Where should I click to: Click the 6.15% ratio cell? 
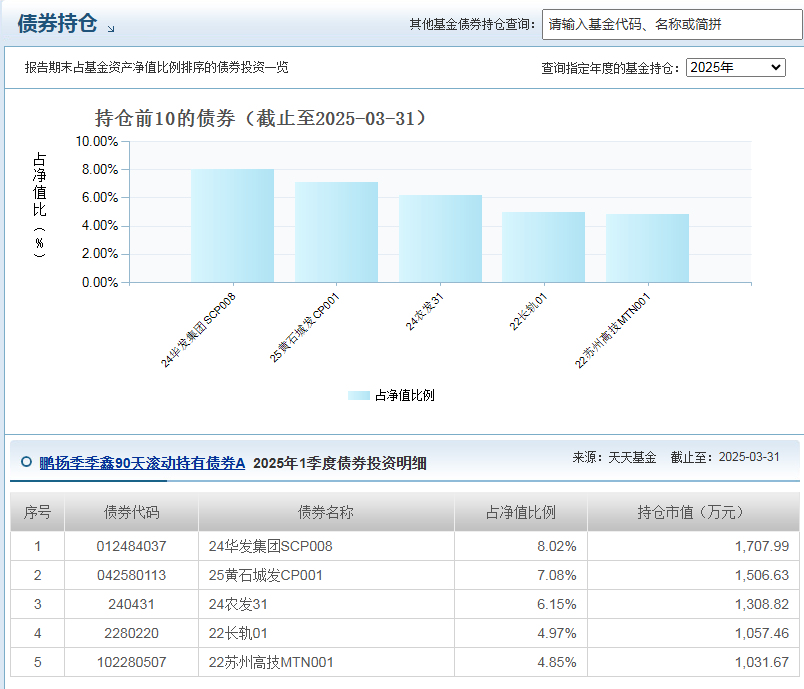(x=520, y=604)
